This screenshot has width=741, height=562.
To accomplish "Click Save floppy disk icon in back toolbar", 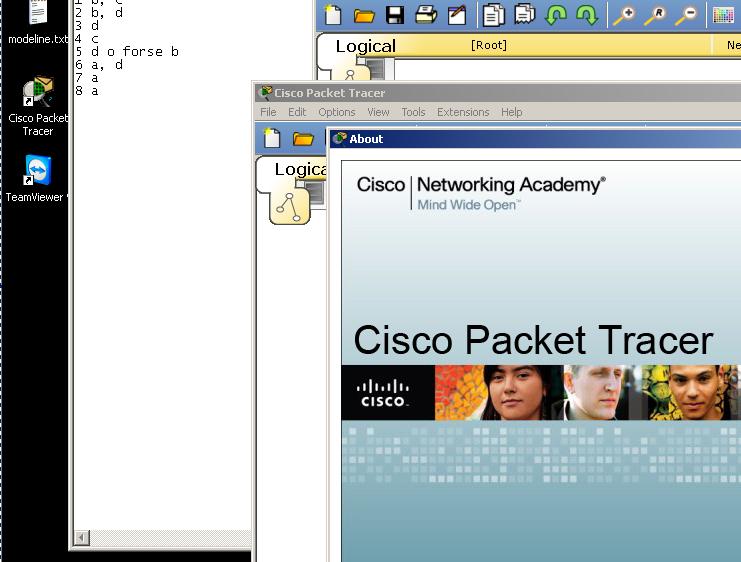I will pyautogui.click(x=395, y=15).
